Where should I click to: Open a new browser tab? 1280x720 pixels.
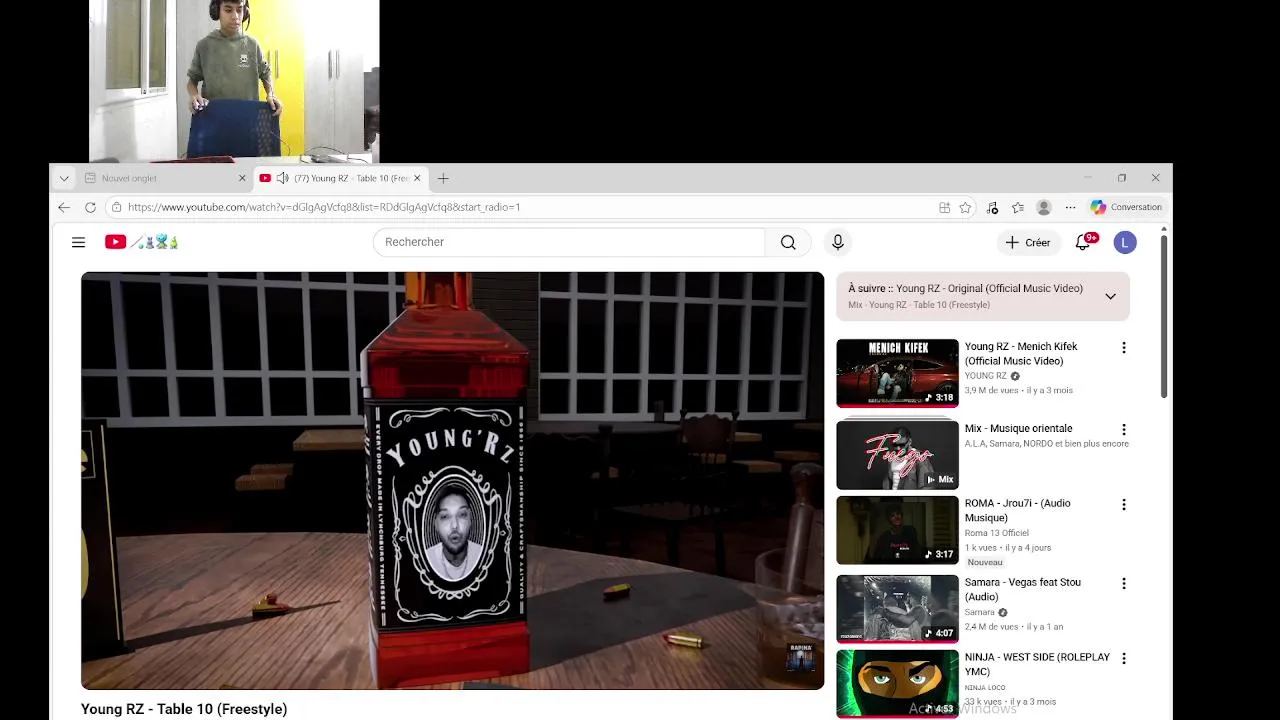click(443, 178)
